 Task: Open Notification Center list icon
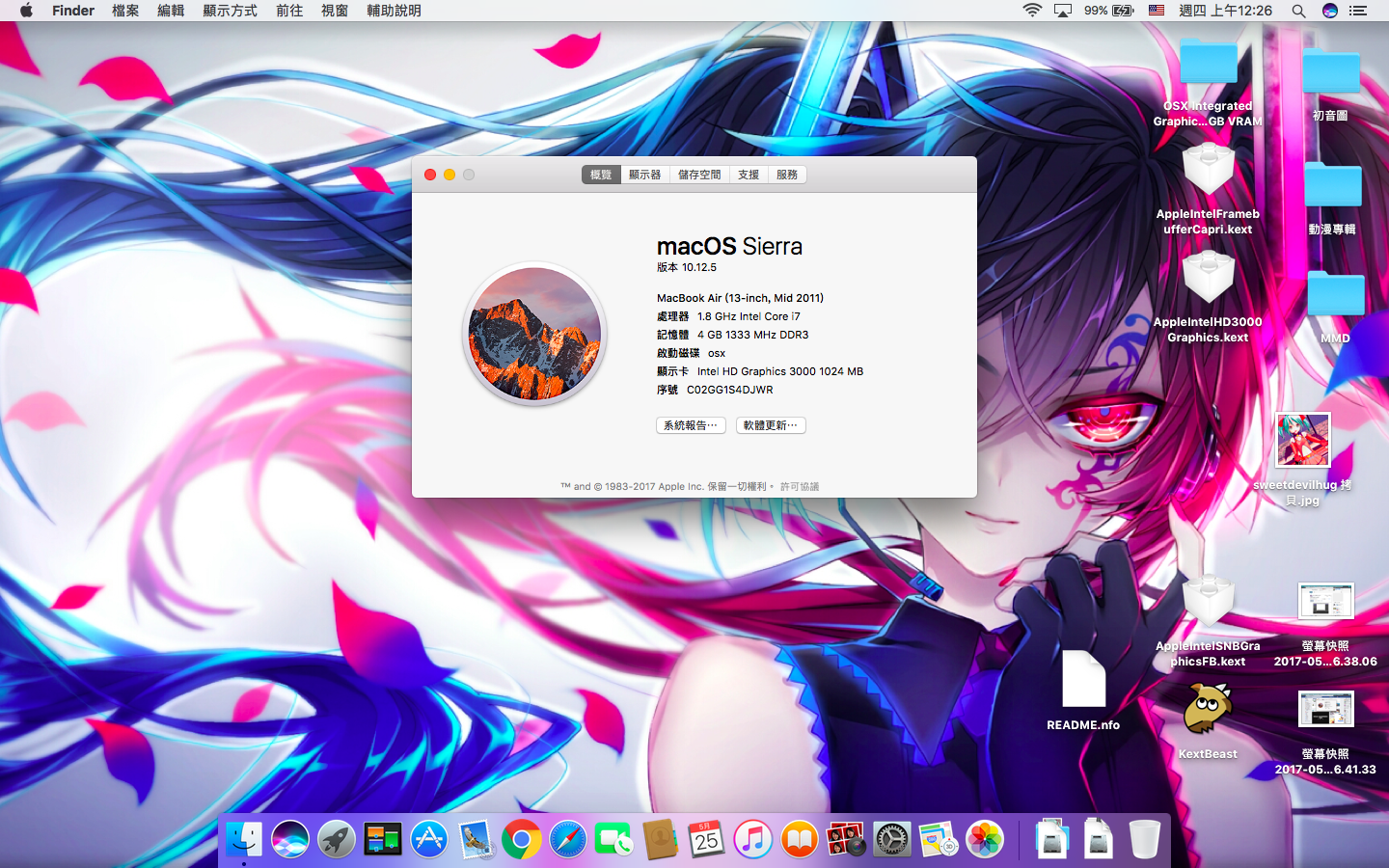[1358, 11]
